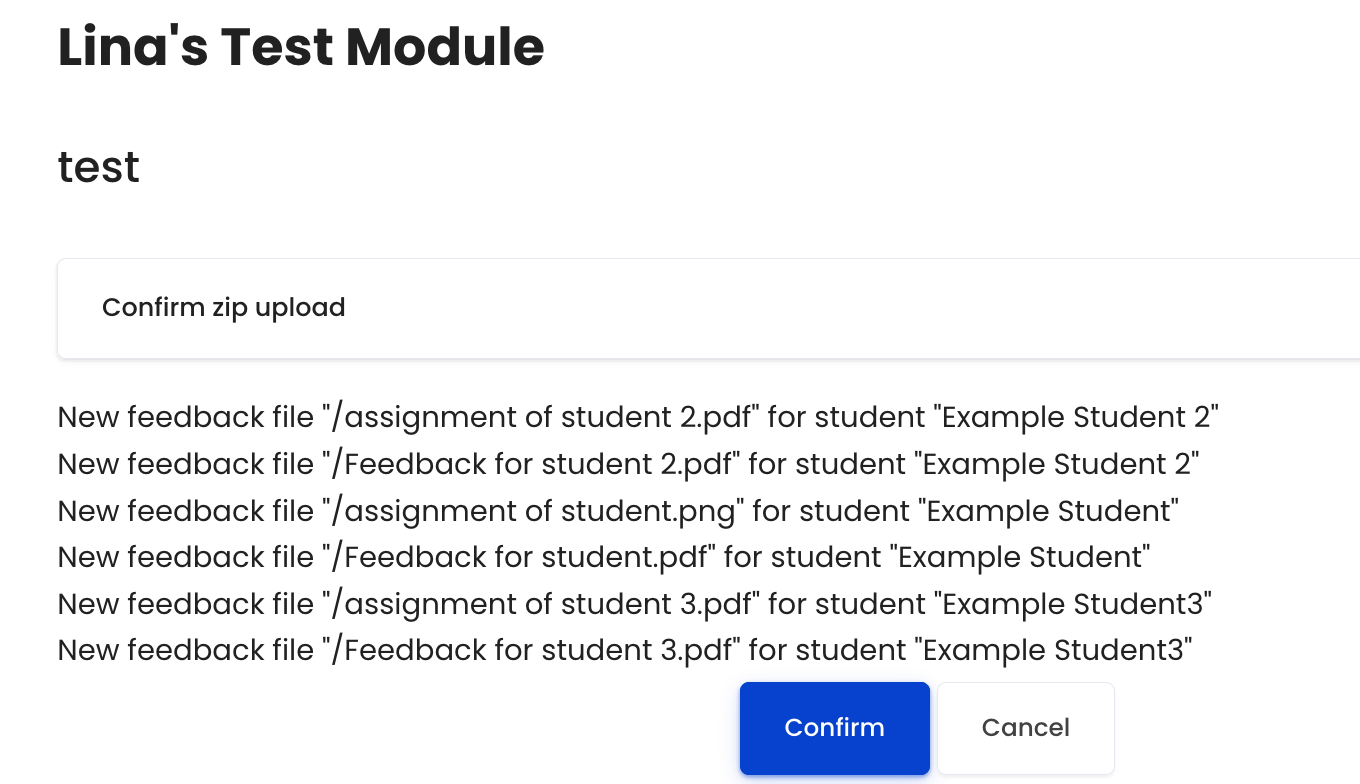The height and width of the screenshot is (784, 1360).
Task: Click the "test" assignment title
Action: 99,167
